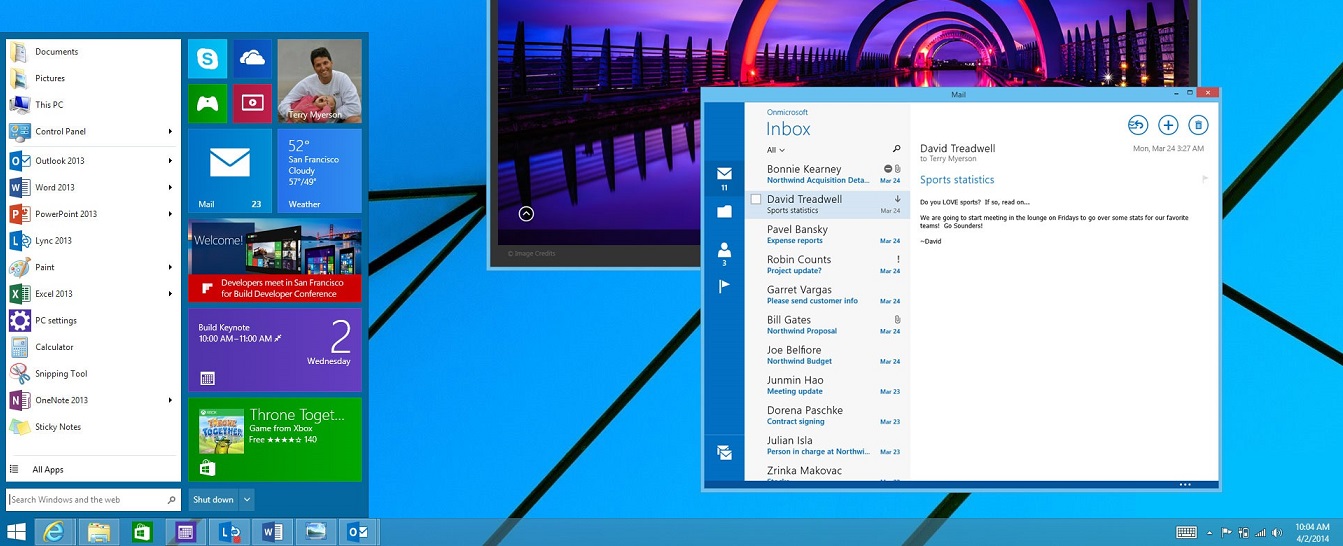
Task: Open the Xbox Games controller tile
Action: pos(207,104)
